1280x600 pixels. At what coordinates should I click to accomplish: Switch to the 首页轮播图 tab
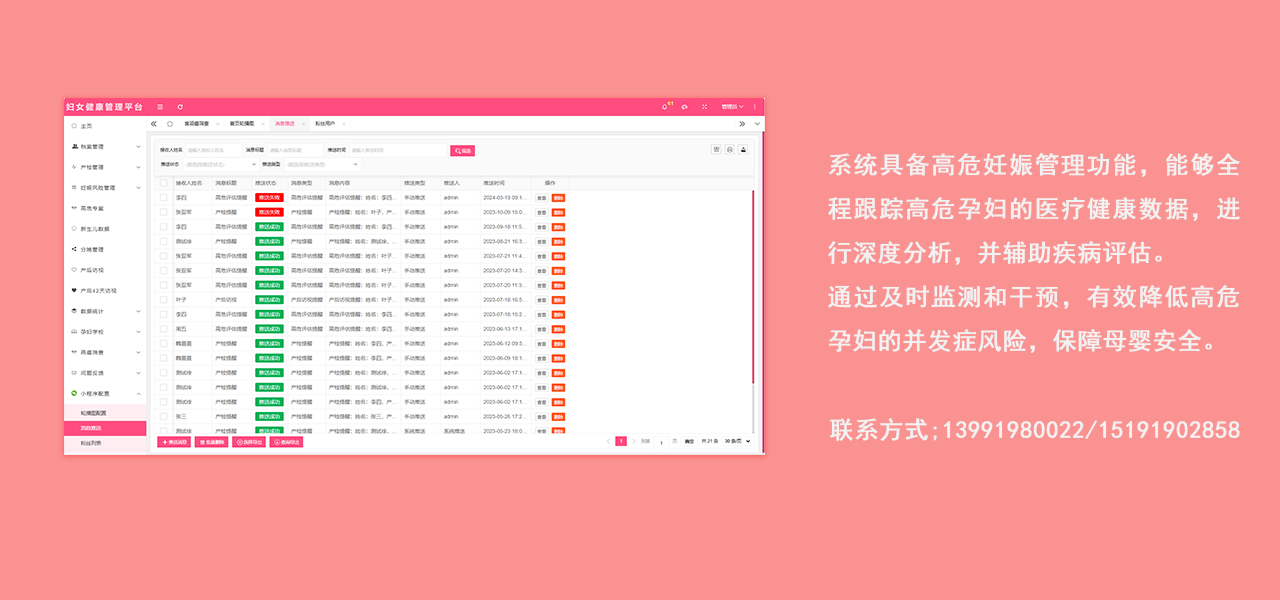pyautogui.click(x=242, y=124)
